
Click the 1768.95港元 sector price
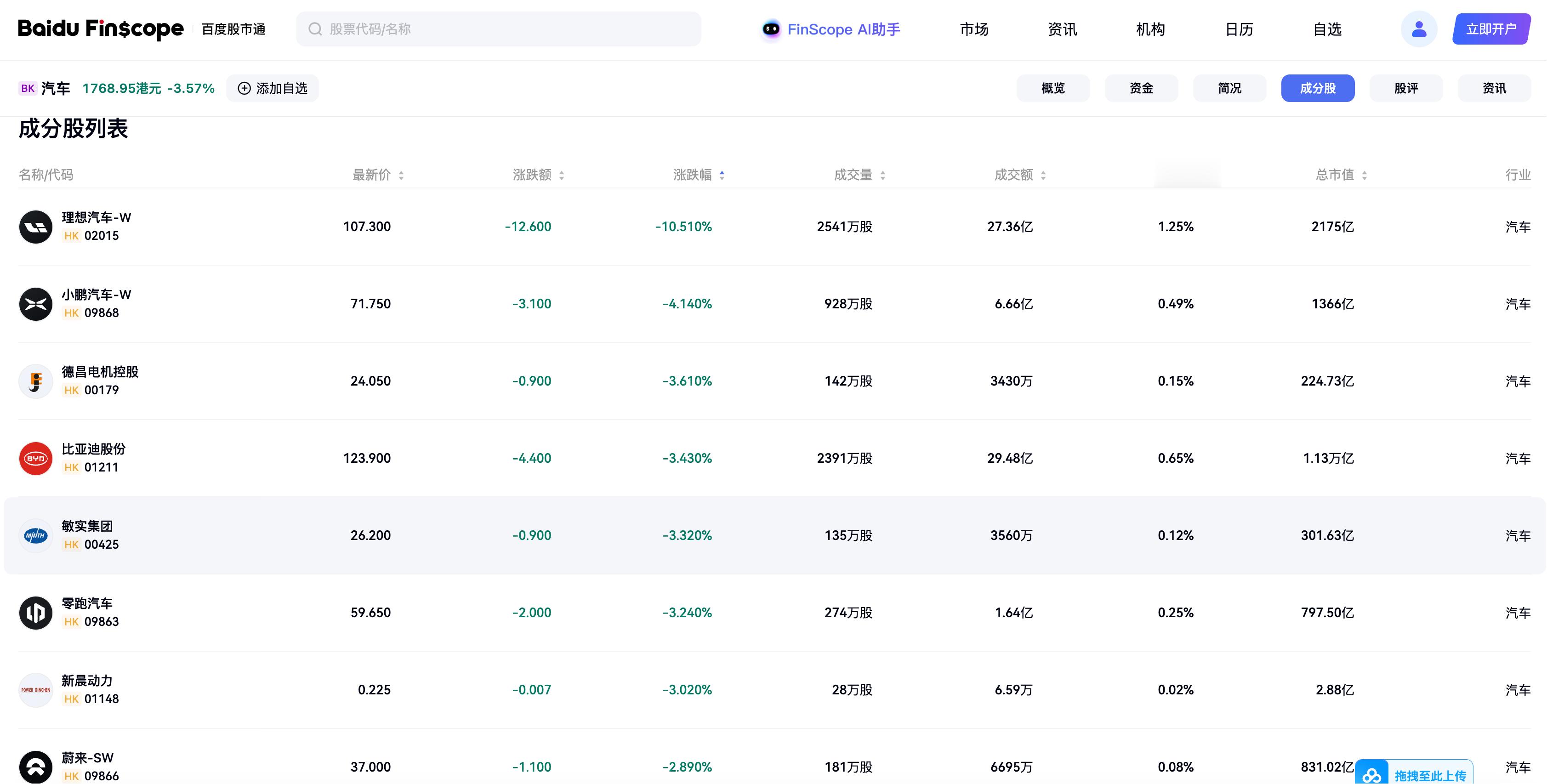pyautogui.click(x=122, y=88)
